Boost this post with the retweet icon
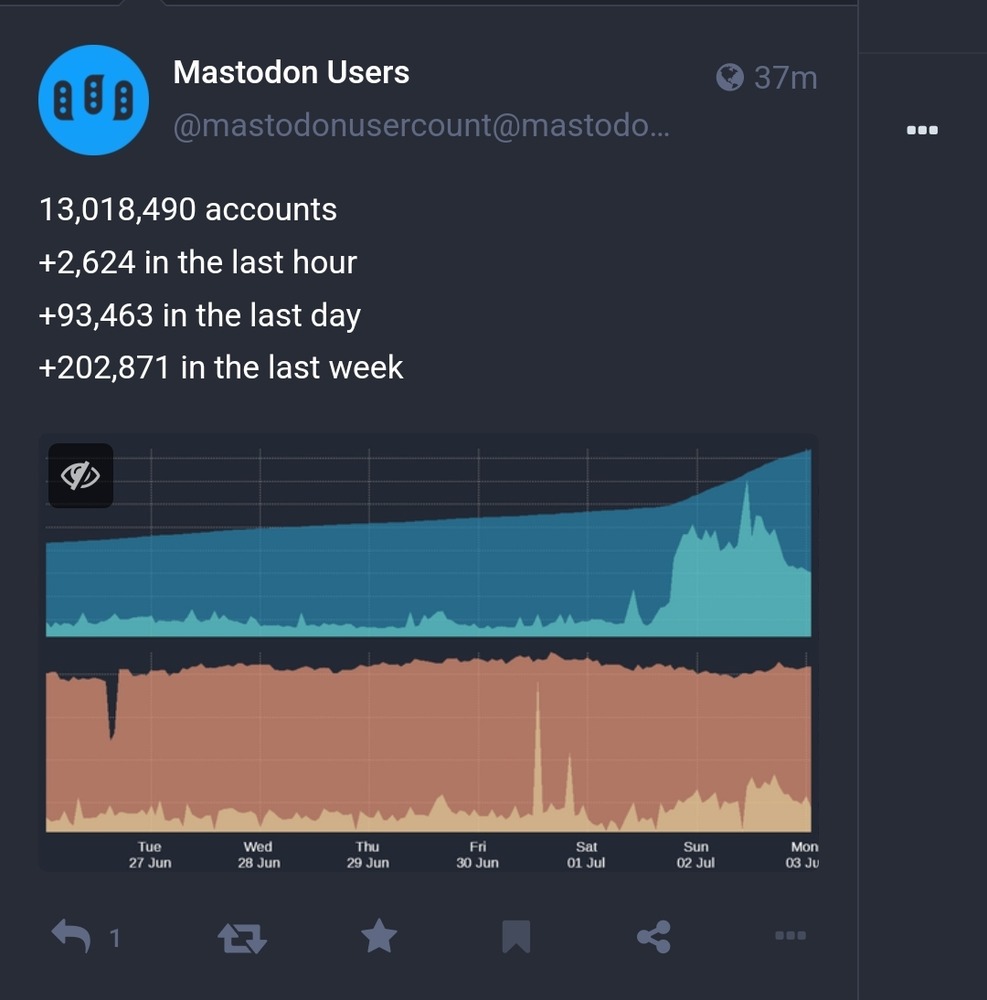 242,938
